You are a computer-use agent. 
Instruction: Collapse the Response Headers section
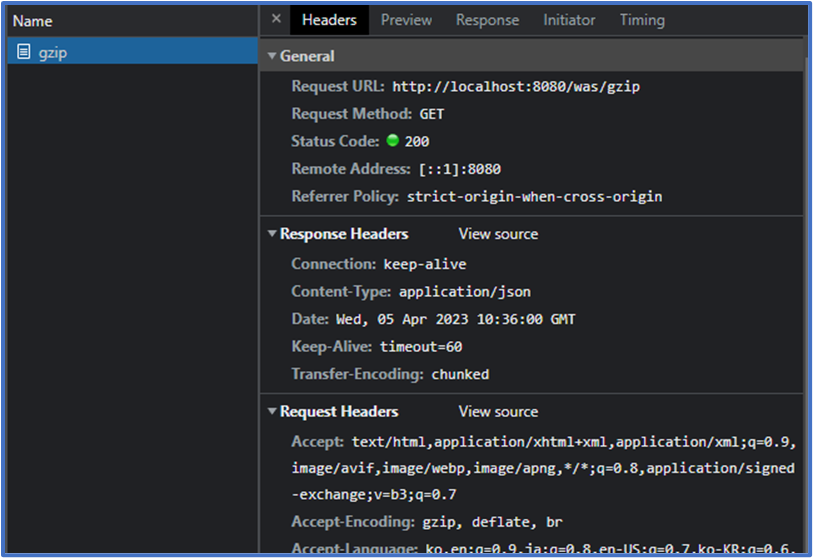(272, 233)
